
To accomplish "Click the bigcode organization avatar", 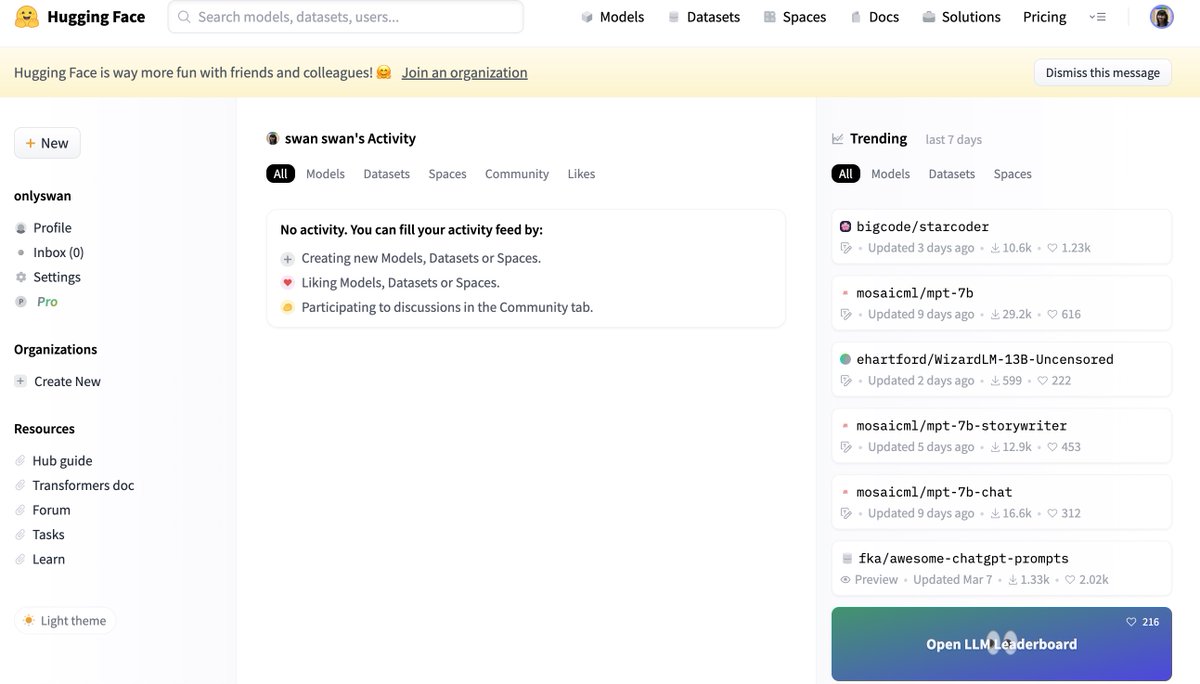I will (845, 227).
